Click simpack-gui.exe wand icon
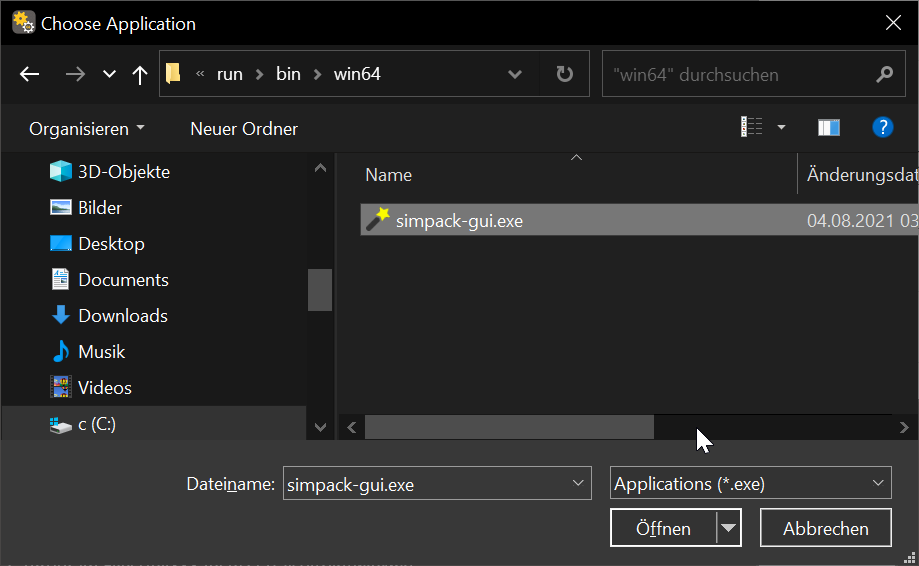The height and width of the screenshot is (566, 919). point(378,219)
